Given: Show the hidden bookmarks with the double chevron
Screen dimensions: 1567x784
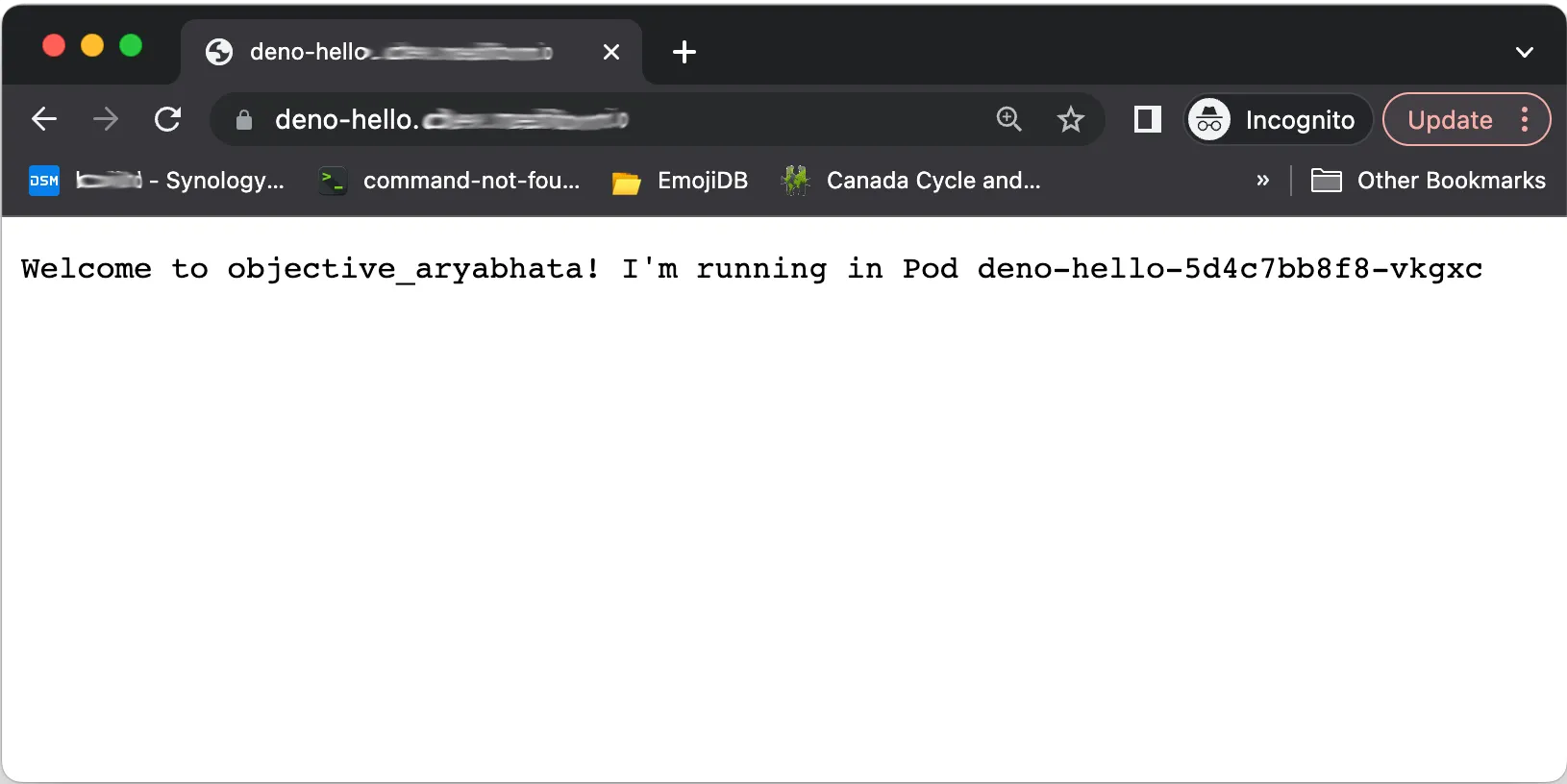Looking at the screenshot, I should tap(1263, 181).
